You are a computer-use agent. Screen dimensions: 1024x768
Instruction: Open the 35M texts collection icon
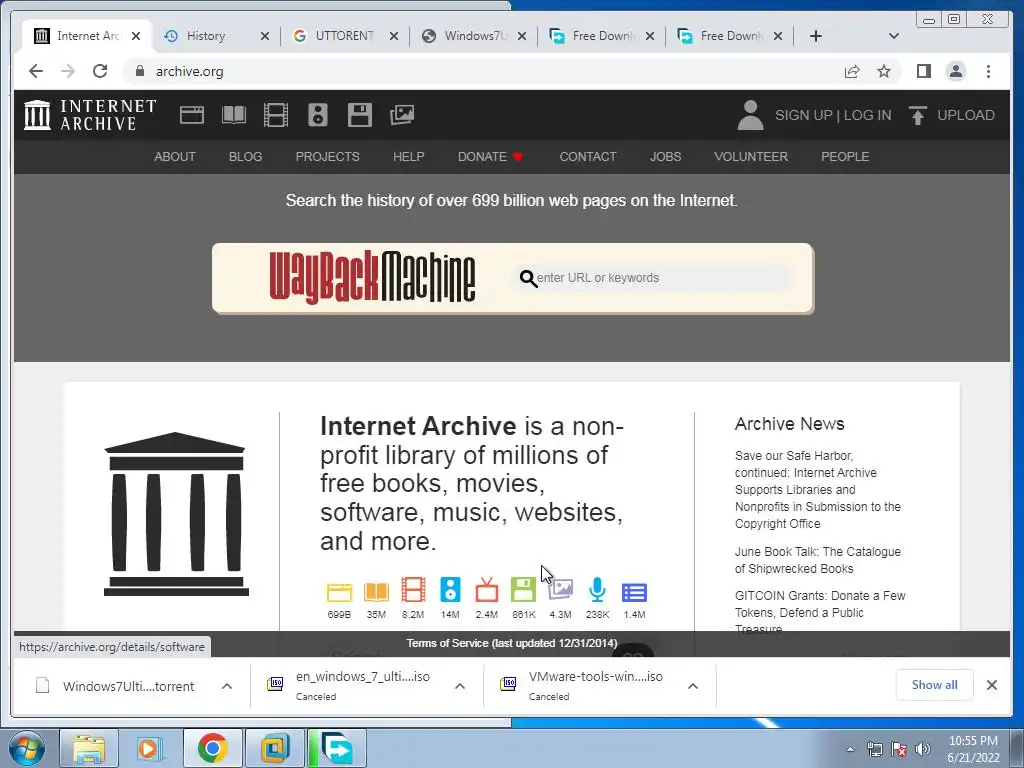point(376,592)
